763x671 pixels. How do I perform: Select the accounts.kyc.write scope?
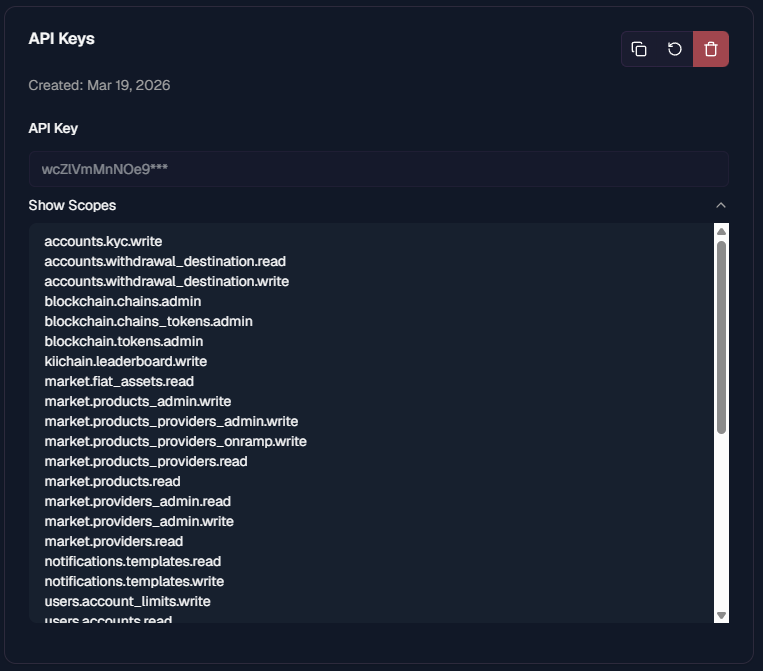(x=103, y=241)
